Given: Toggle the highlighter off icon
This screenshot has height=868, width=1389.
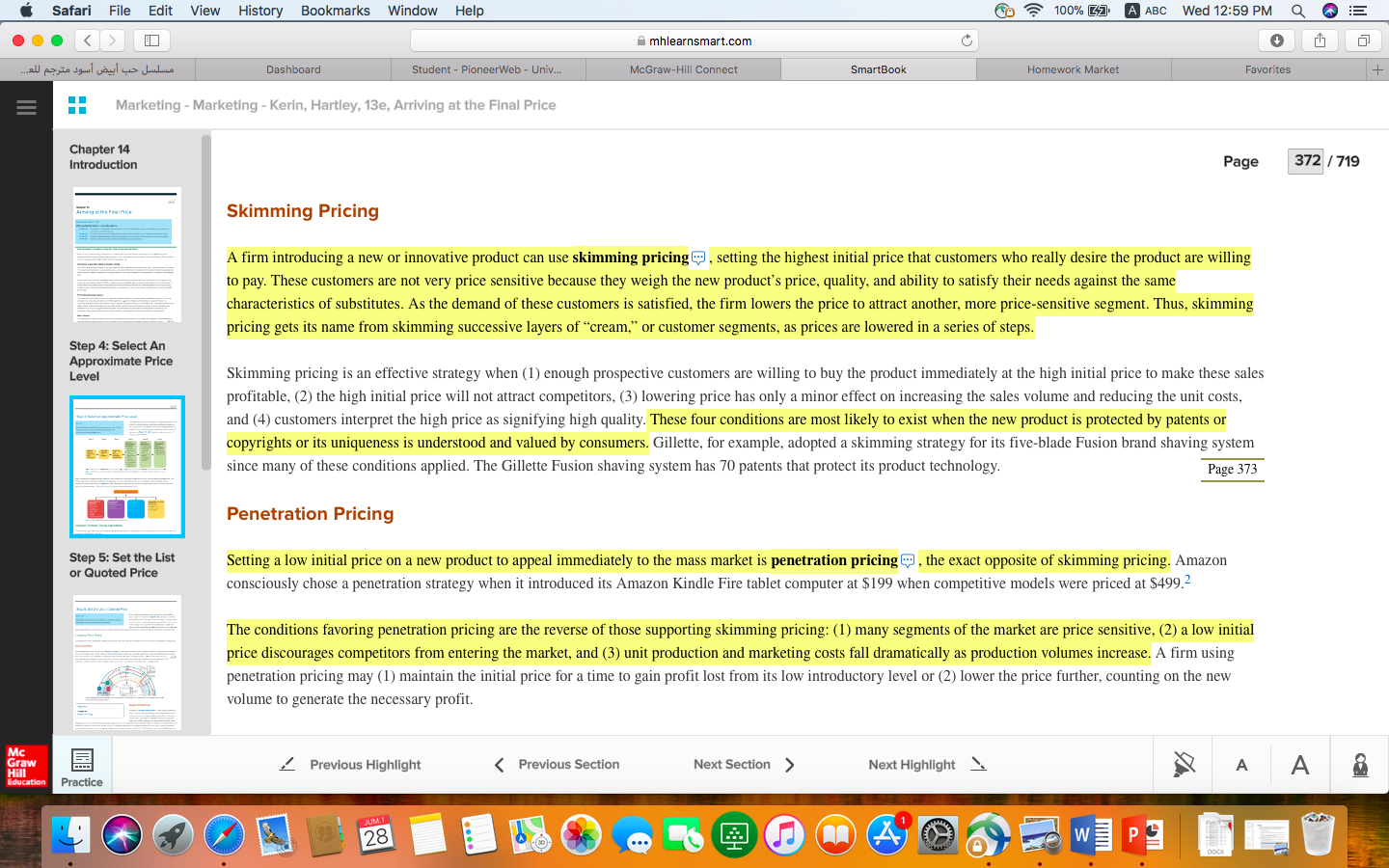Looking at the screenshot, I should 1184,765.
